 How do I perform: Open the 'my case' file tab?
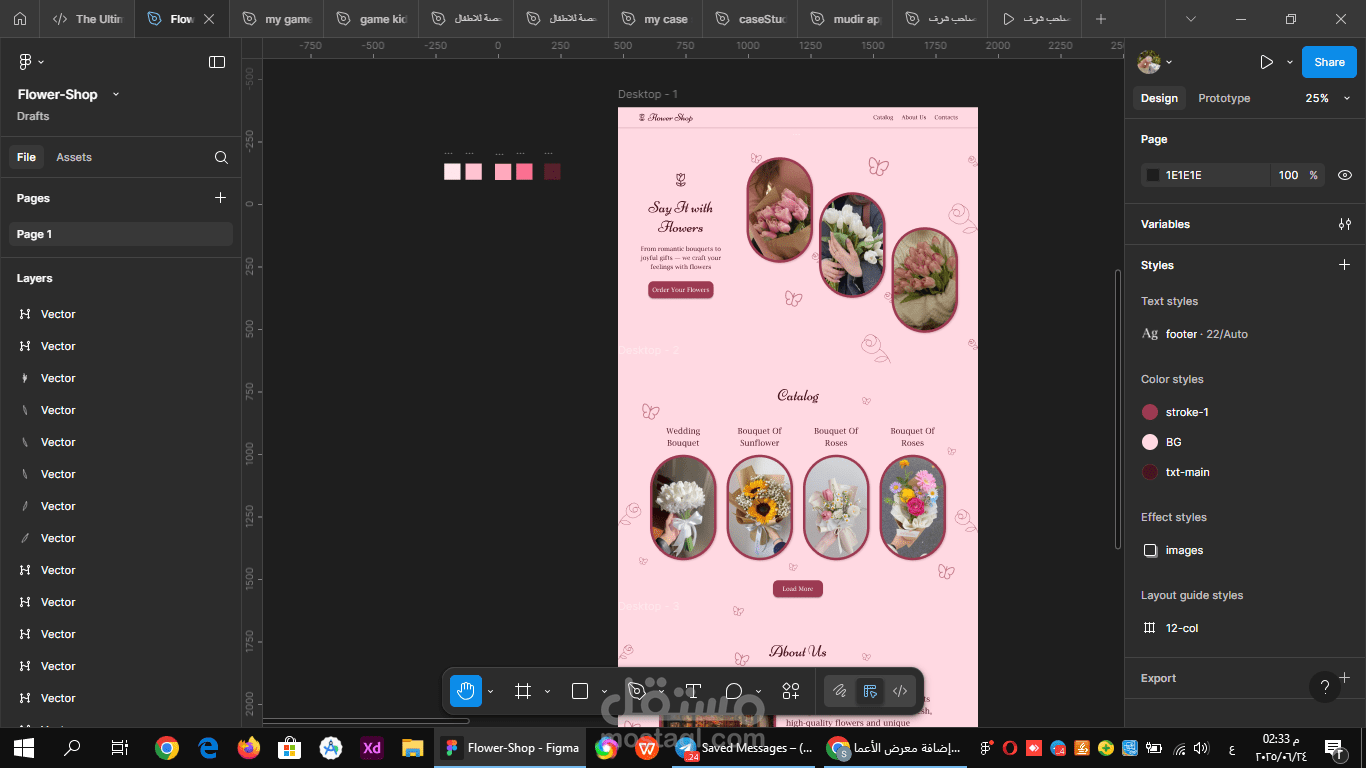coord(654,19)
